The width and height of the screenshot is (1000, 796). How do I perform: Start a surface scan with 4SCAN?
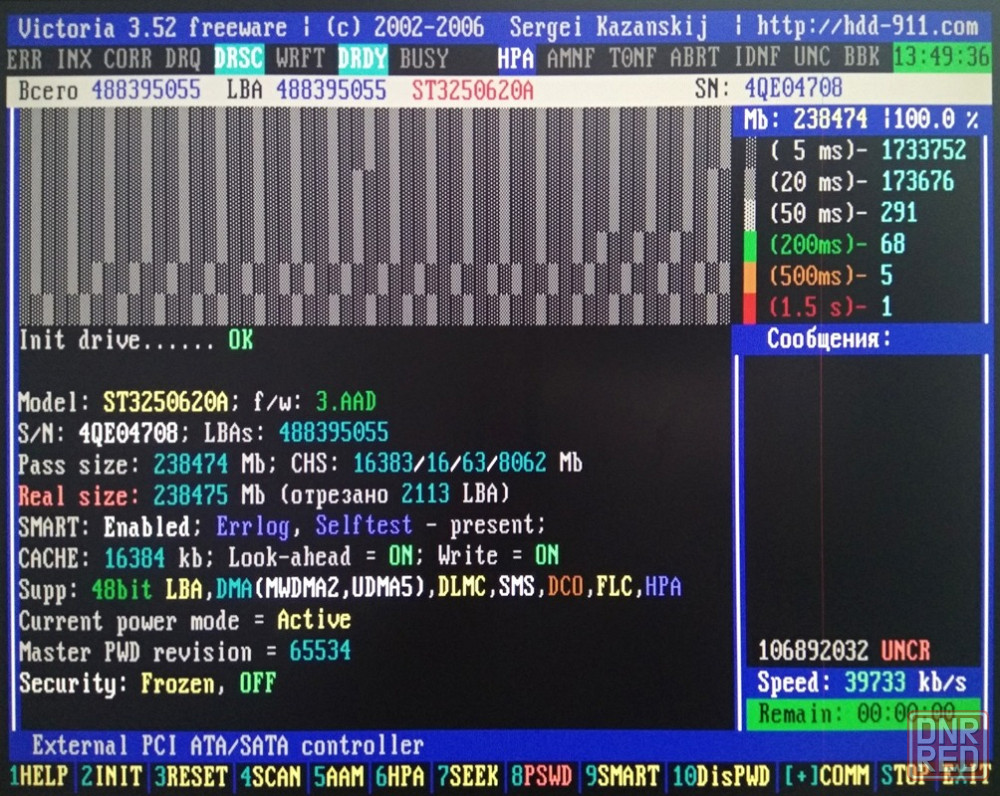[270, 776]
